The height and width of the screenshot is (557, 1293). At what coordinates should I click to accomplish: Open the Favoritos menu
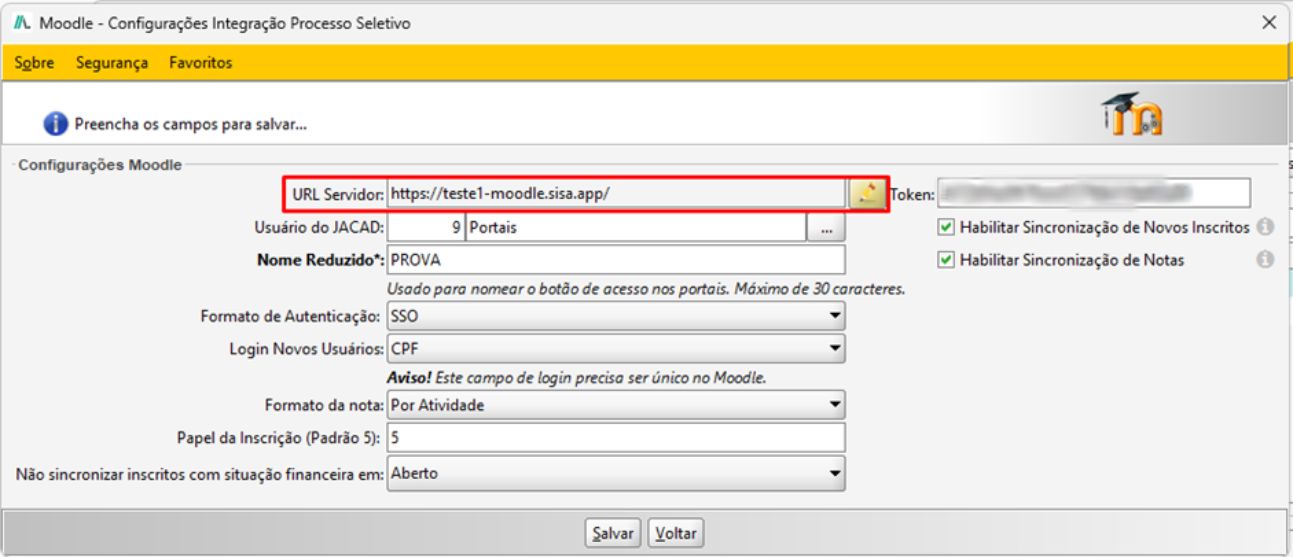click(200, 62)
